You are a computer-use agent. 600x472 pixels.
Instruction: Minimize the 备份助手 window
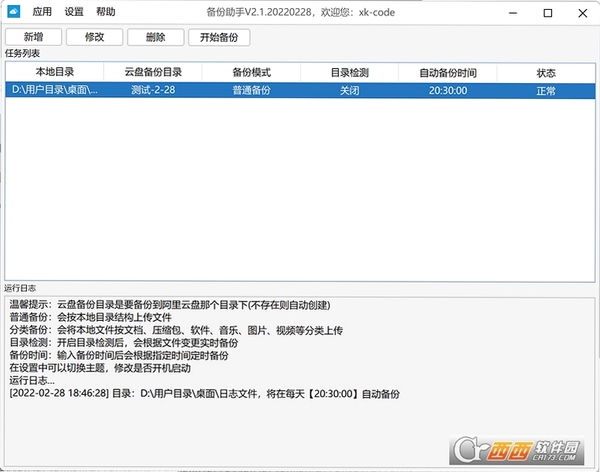[513, 13]
